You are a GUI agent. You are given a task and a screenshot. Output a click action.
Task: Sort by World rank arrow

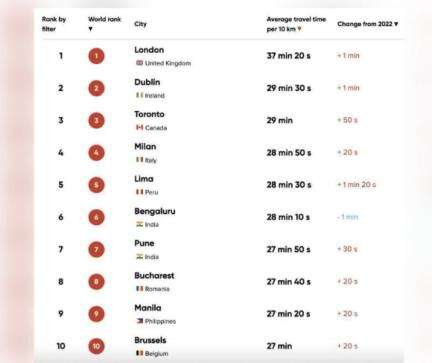tap(90, 29)
